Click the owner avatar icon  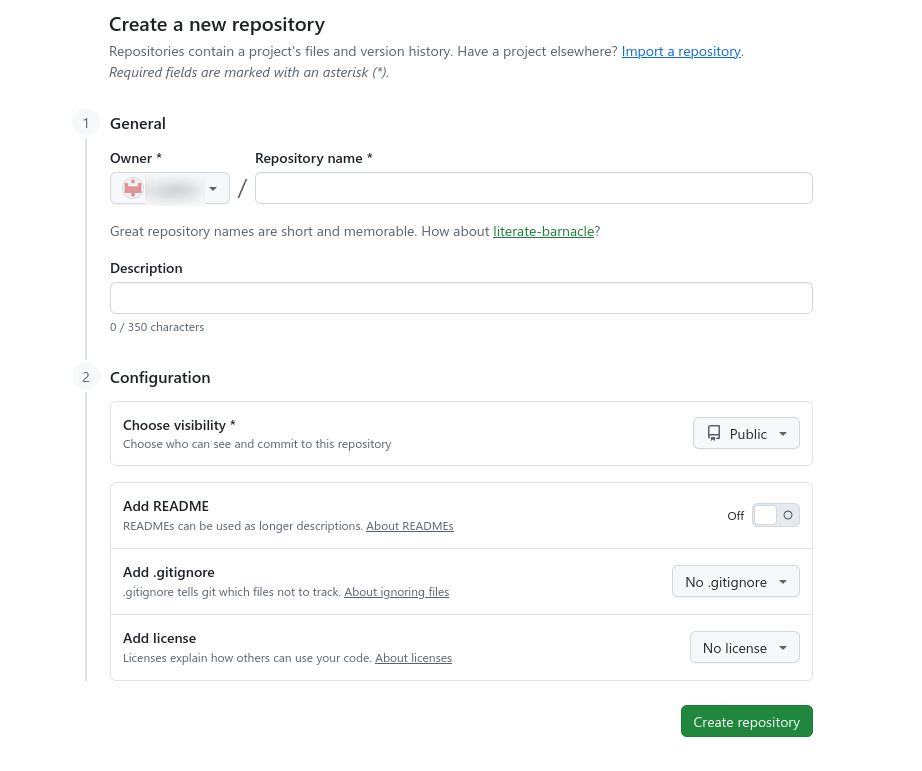tap(133, 188)
